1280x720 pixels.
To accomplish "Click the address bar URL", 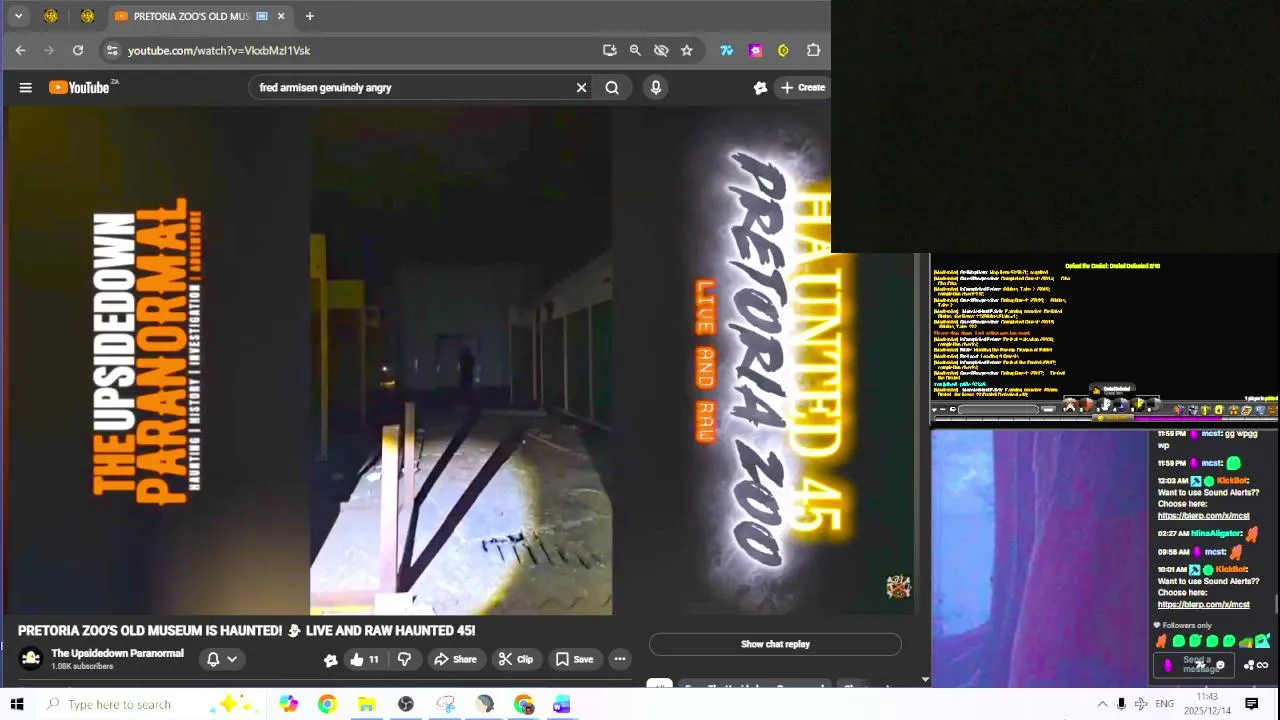I will tap(219, 50).
